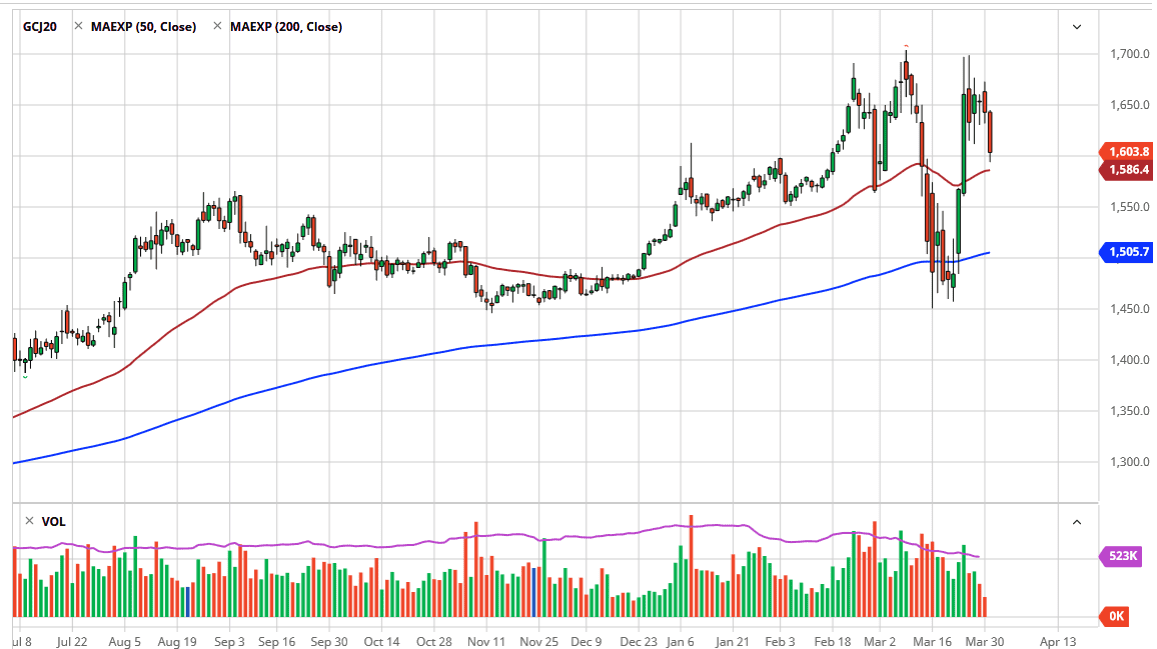Viewport: 1157px width, 649px height.
Task: Remove the MAEXP (200, Close) indicator
Action: [x=217, y=27]
